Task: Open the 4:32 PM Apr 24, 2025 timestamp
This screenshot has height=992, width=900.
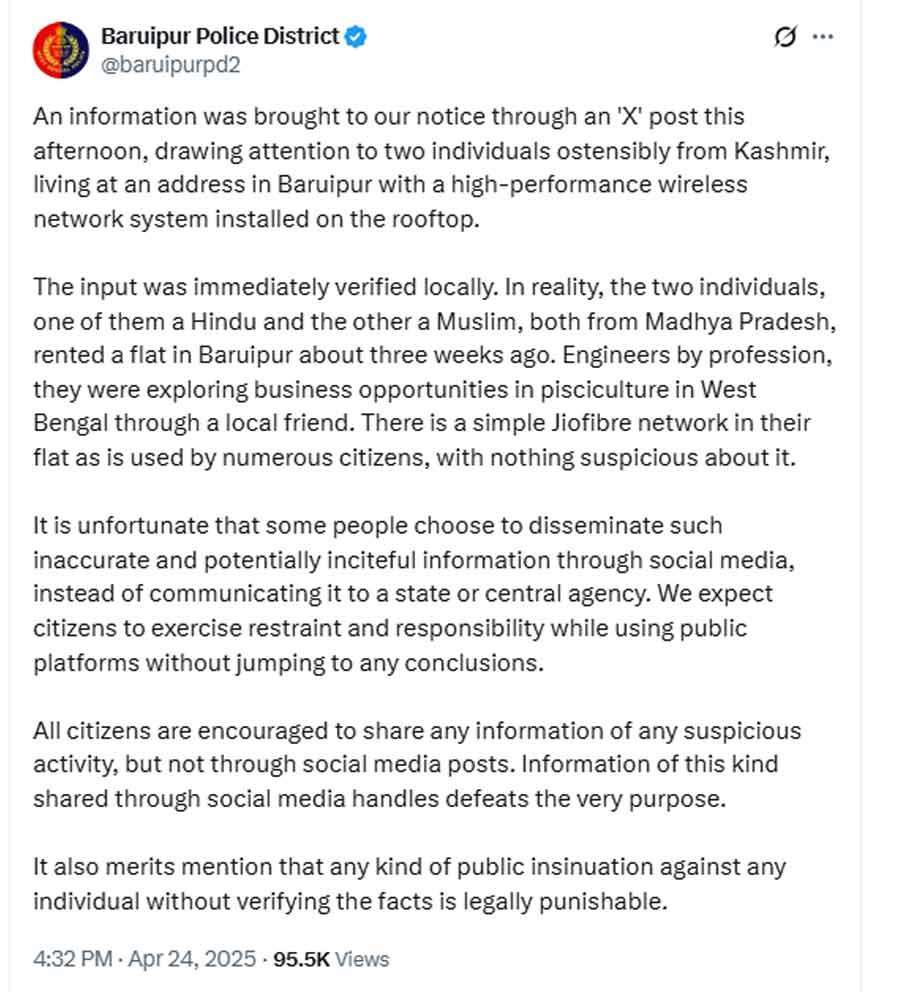Action: pyautogui.click(x=144, y=958)
